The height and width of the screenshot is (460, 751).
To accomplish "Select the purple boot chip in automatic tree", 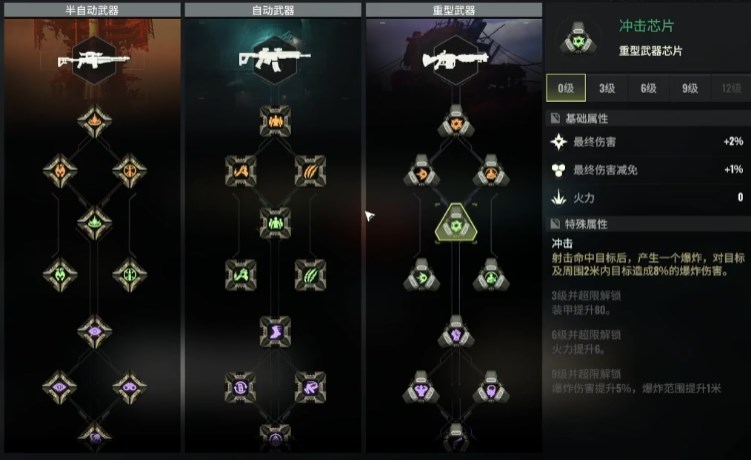I will tap(275, 331).
